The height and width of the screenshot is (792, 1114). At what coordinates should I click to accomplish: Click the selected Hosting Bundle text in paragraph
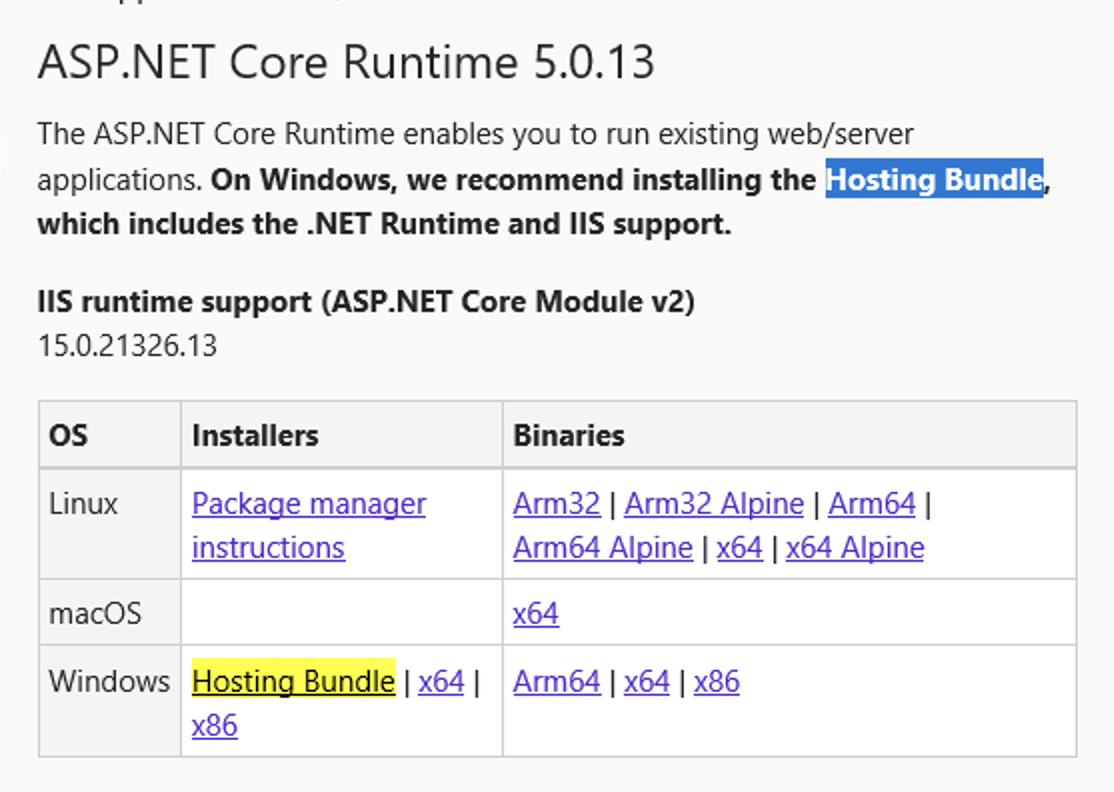[x=934, y=179]
